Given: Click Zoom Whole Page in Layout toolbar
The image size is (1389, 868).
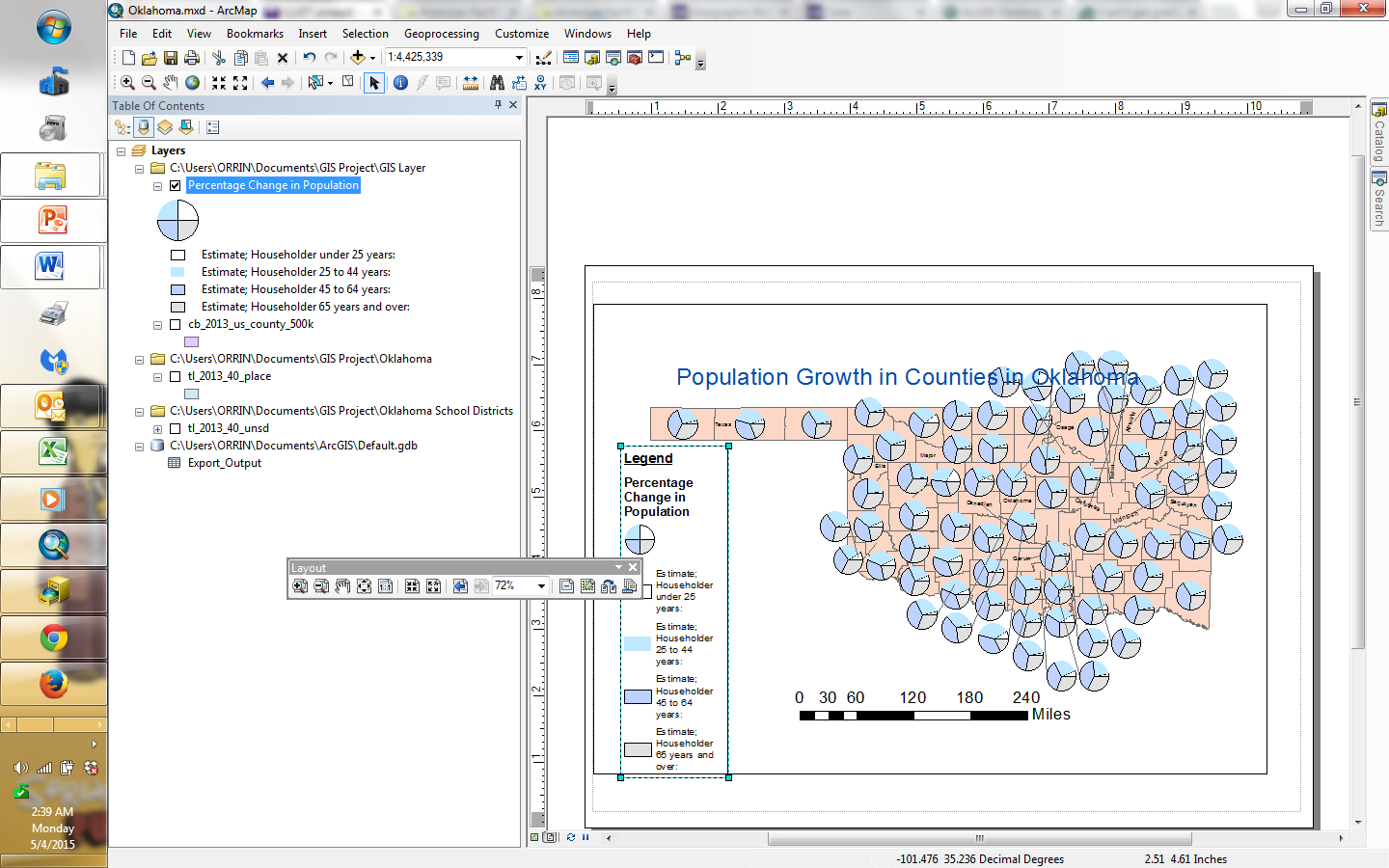Looking at the screenshot, I should [364, 586].
